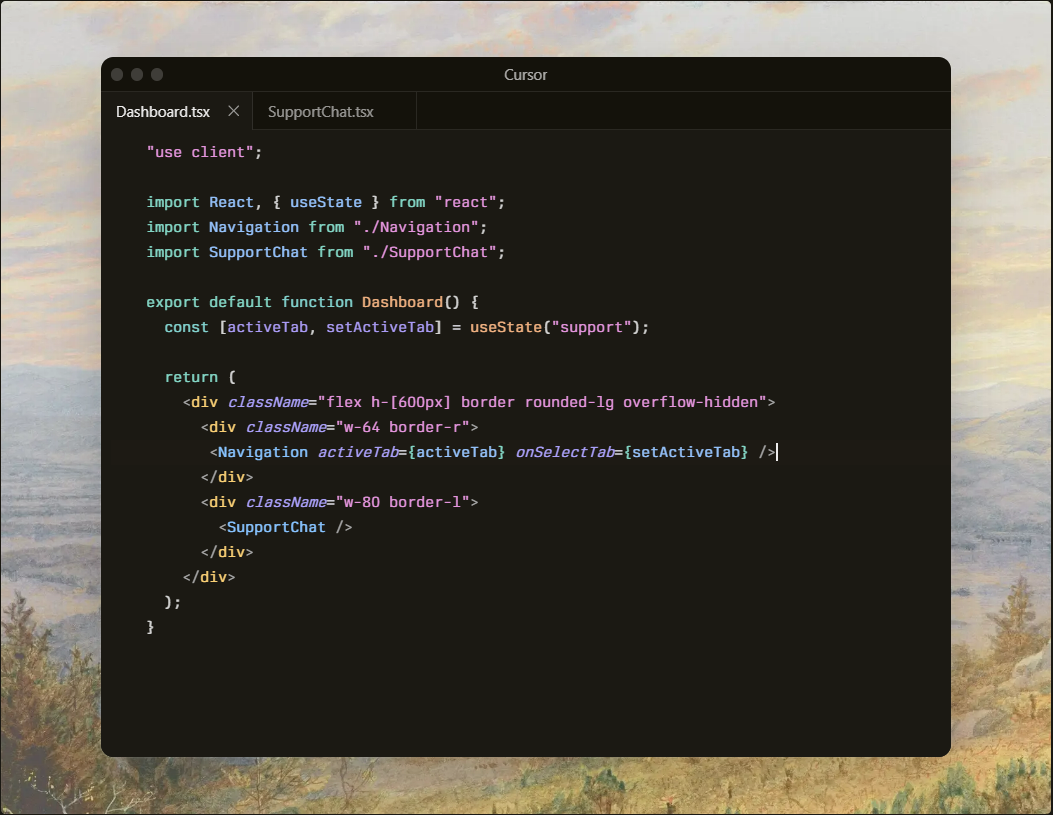
Task: Place caret in the "use client" directive
Action: pyautogui.click(x=203, y=152)
